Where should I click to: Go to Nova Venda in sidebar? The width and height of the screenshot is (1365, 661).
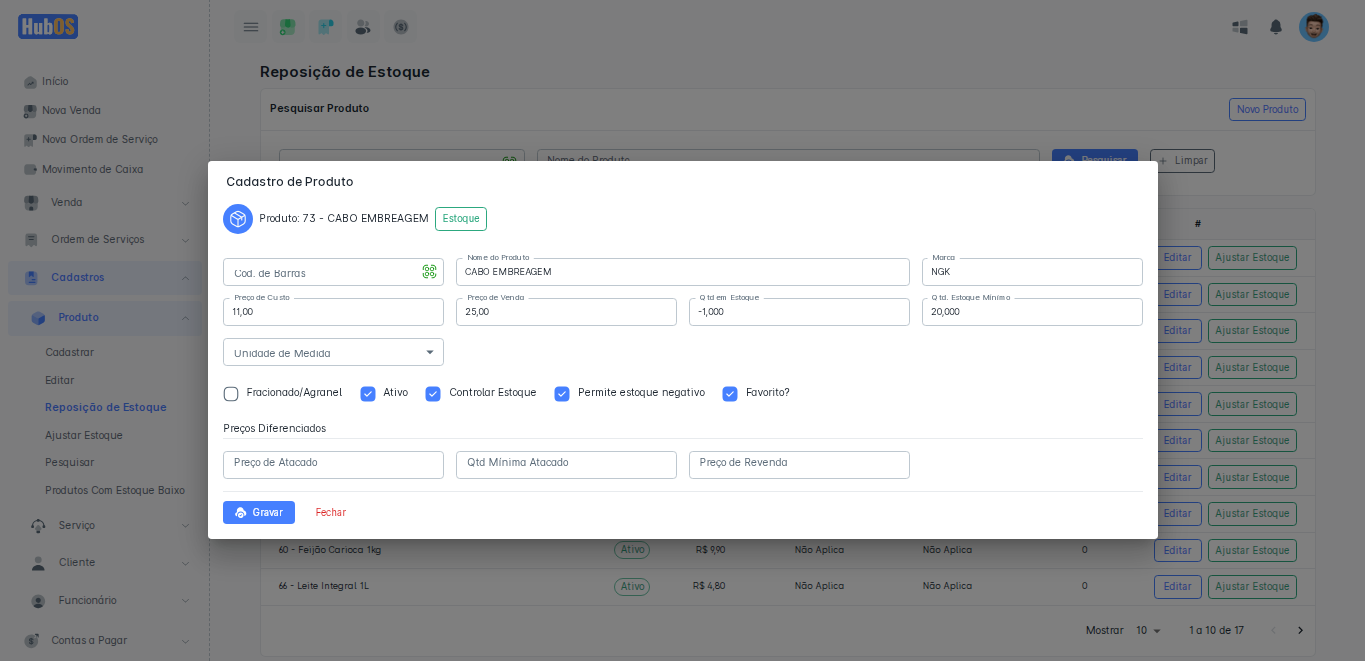[x=71, y=110]
